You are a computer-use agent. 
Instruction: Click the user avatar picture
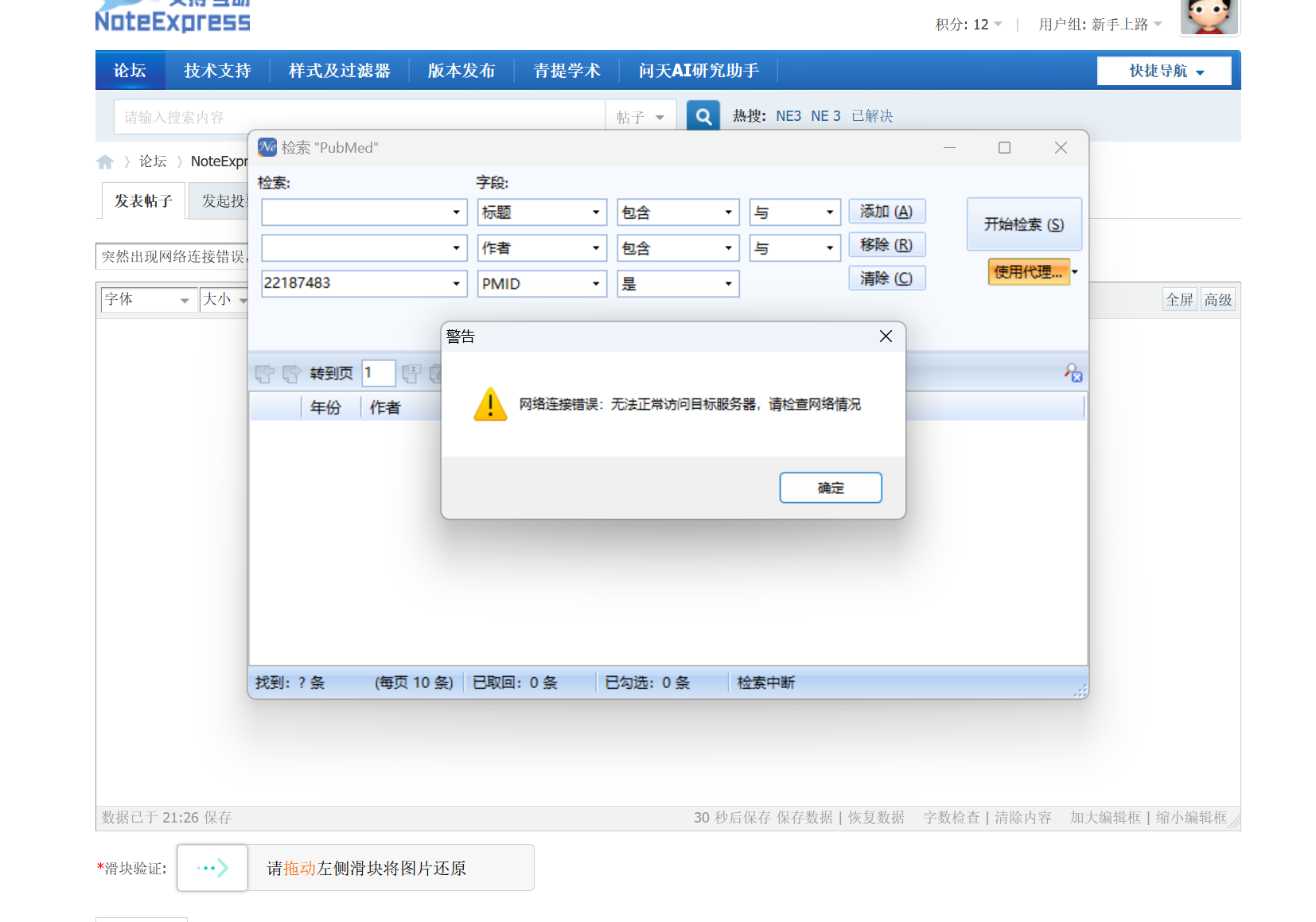pos(1209,17)
